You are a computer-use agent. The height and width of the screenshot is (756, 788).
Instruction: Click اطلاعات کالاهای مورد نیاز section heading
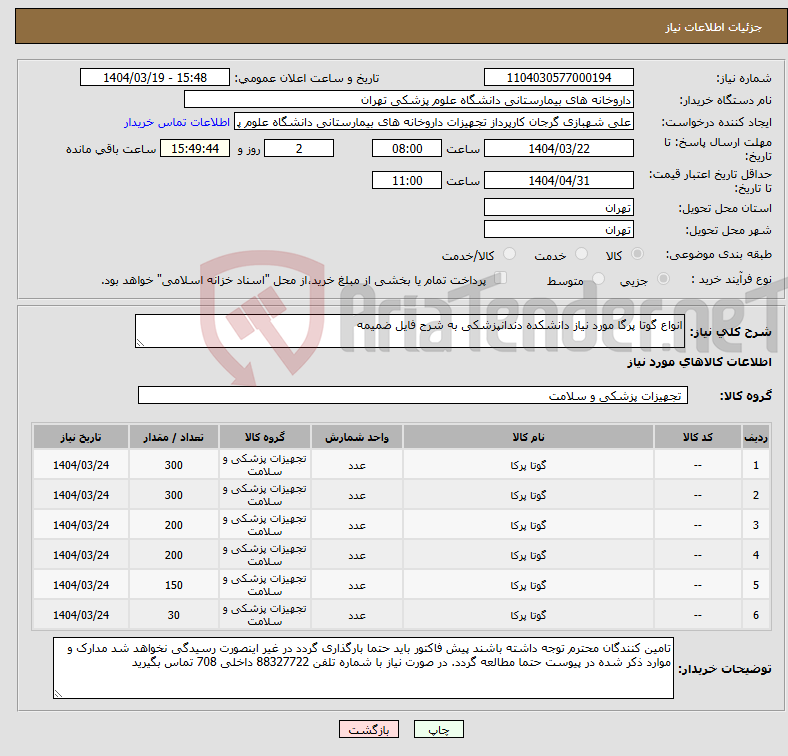699,362
